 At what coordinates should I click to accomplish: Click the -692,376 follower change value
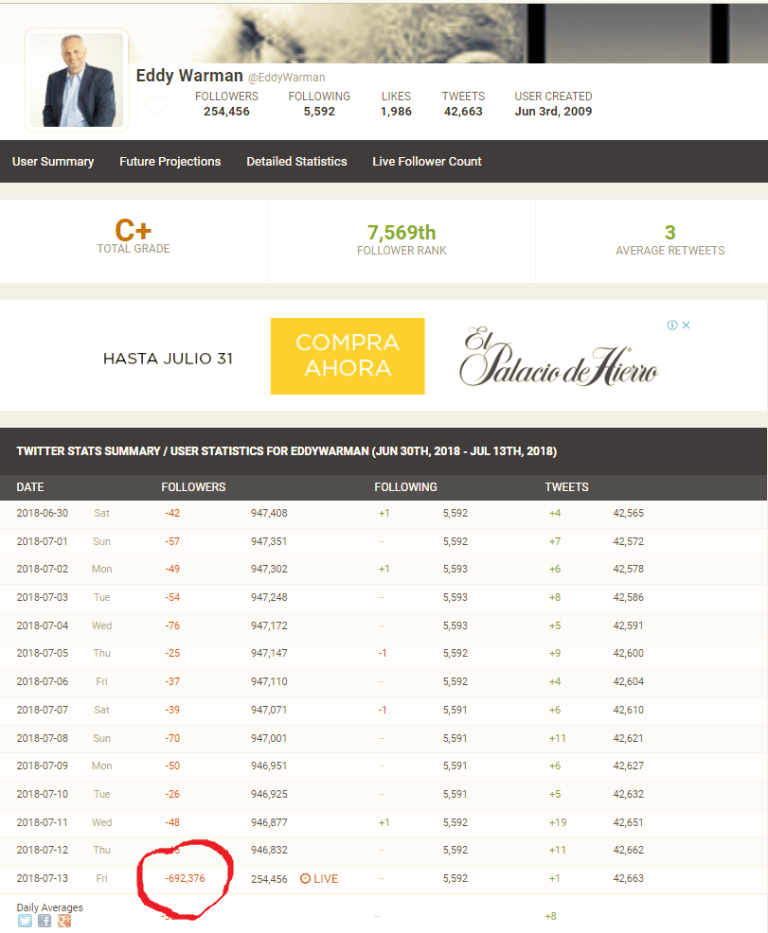[x=185, y=879]
